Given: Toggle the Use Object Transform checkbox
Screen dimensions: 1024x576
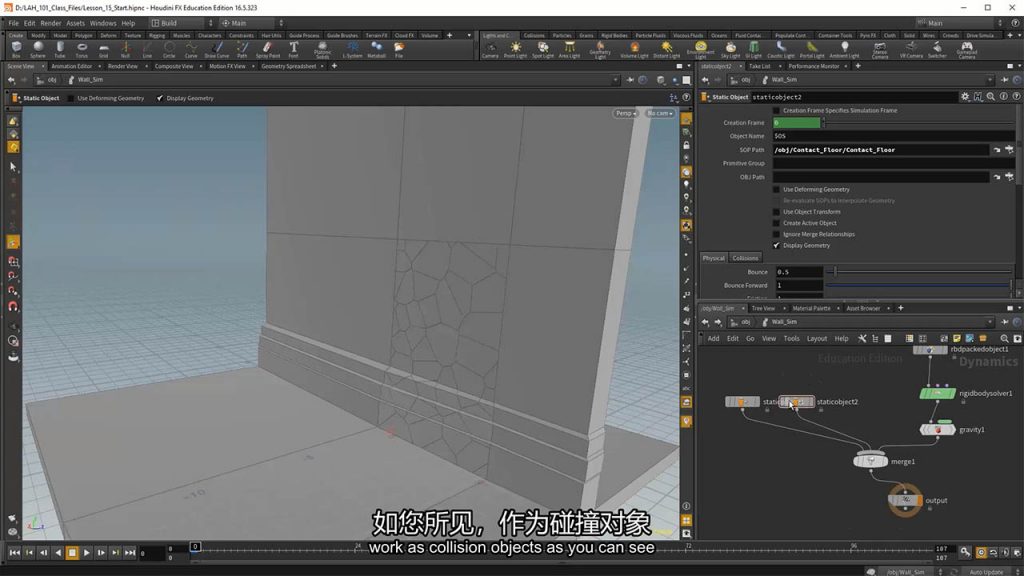Looking at the screenshot, I should coord(776,212).
